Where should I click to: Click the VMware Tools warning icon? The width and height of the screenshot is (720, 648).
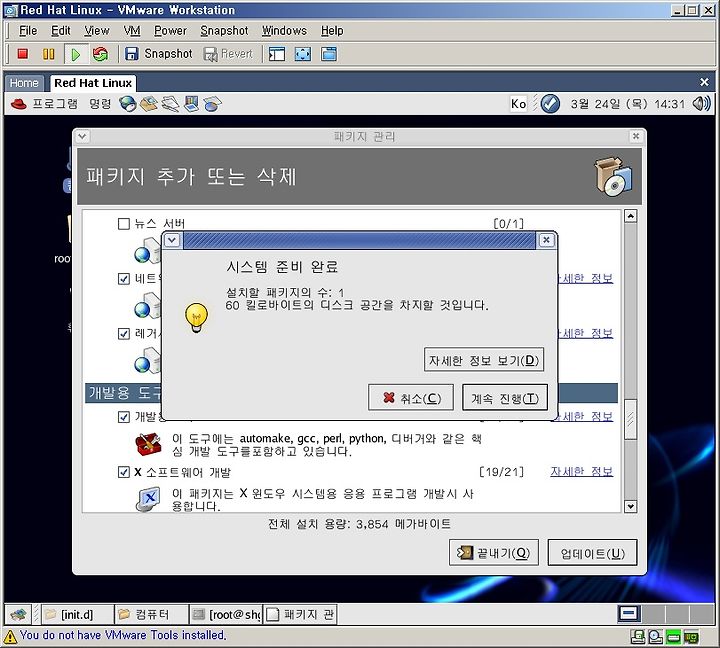tap(10, 636)
